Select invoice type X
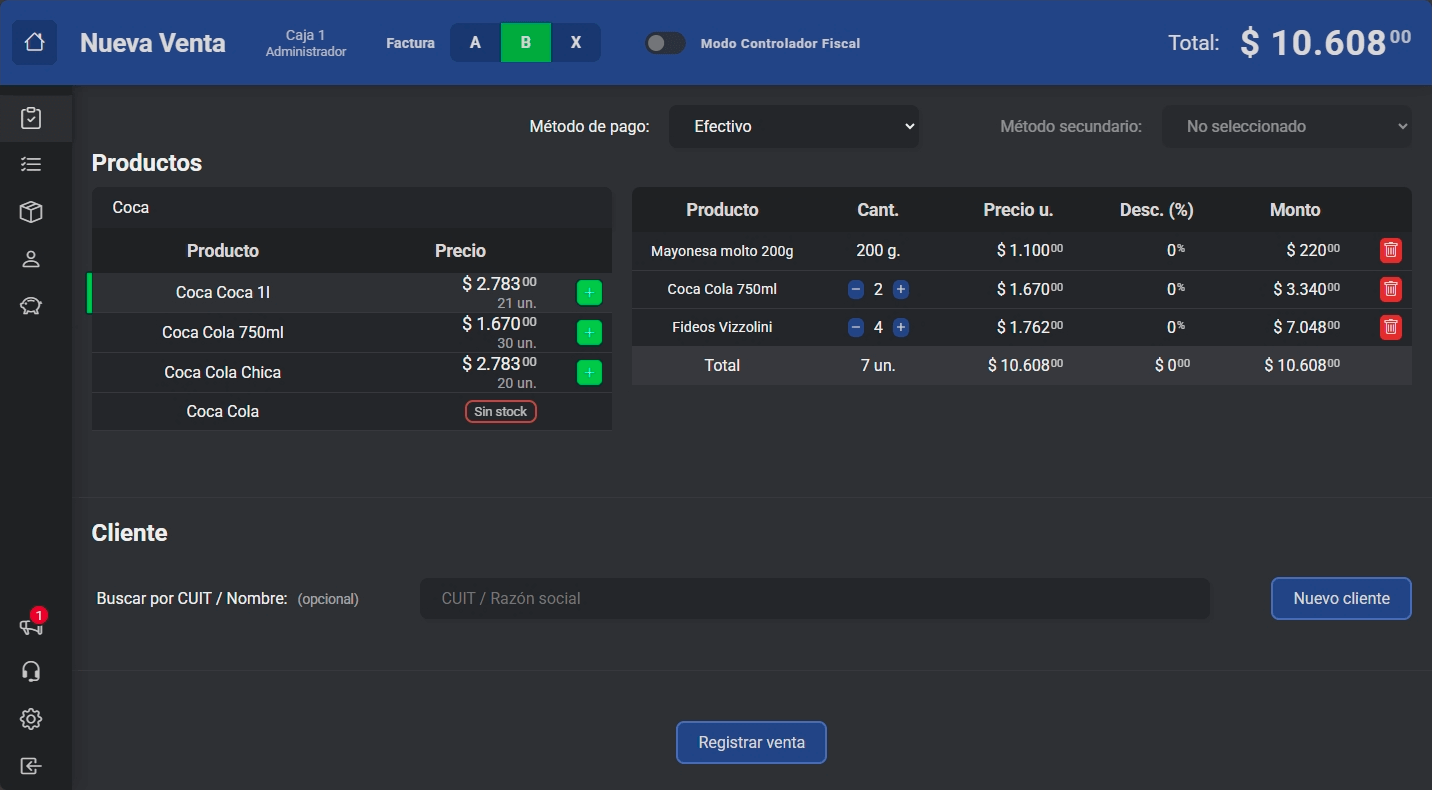 pyautogui.click(x=575, y=43)
